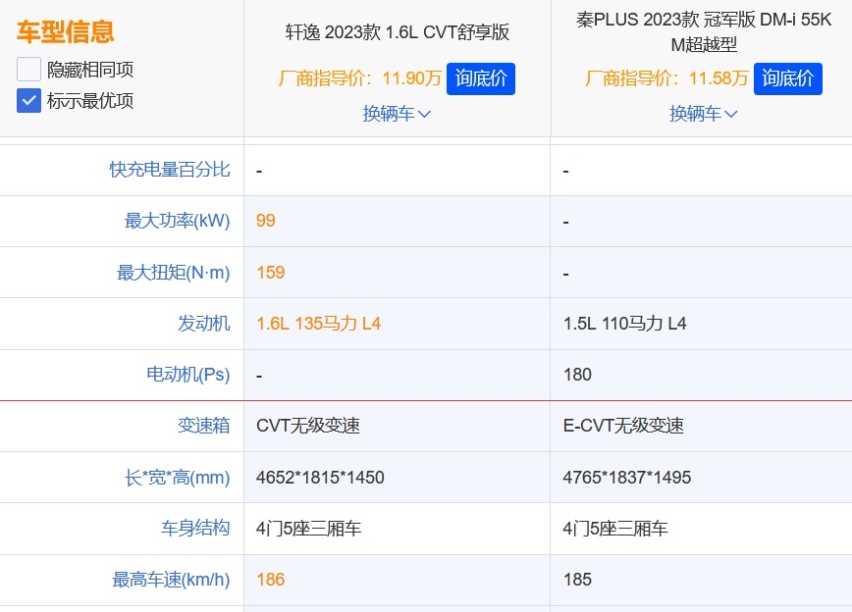The image size is (852, 612).
Task: Click the 车型信息 heading
Action: 65,32
